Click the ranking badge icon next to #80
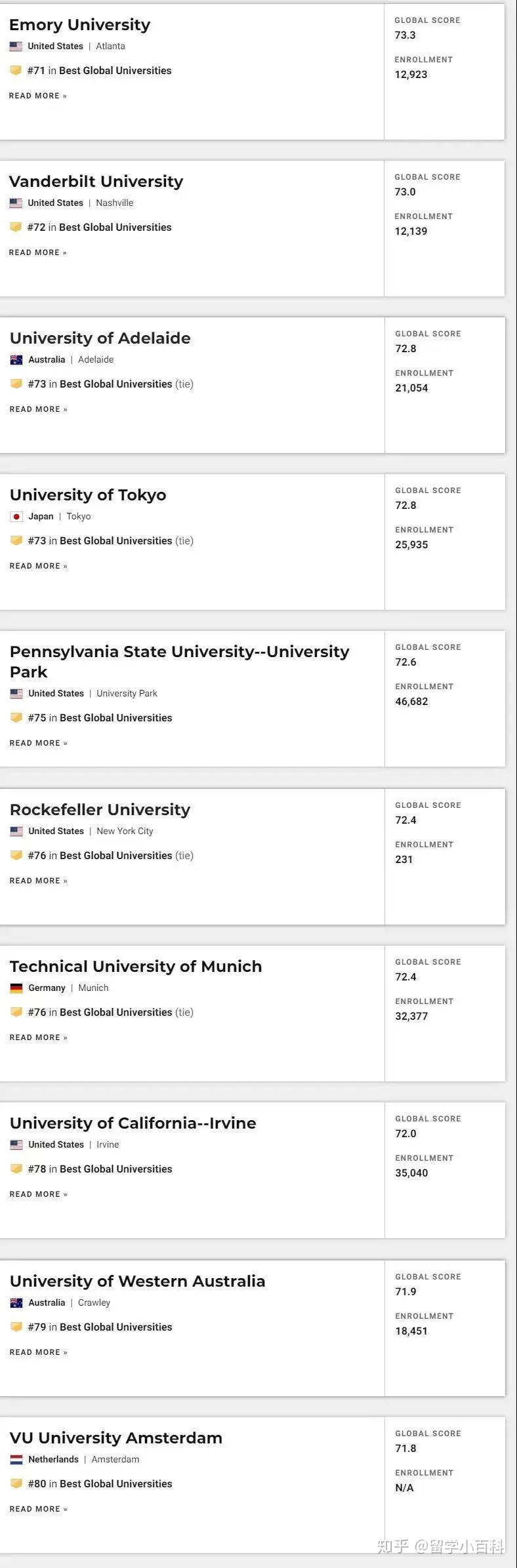This screenshot has width=517, height=1568. (16, 1483)
